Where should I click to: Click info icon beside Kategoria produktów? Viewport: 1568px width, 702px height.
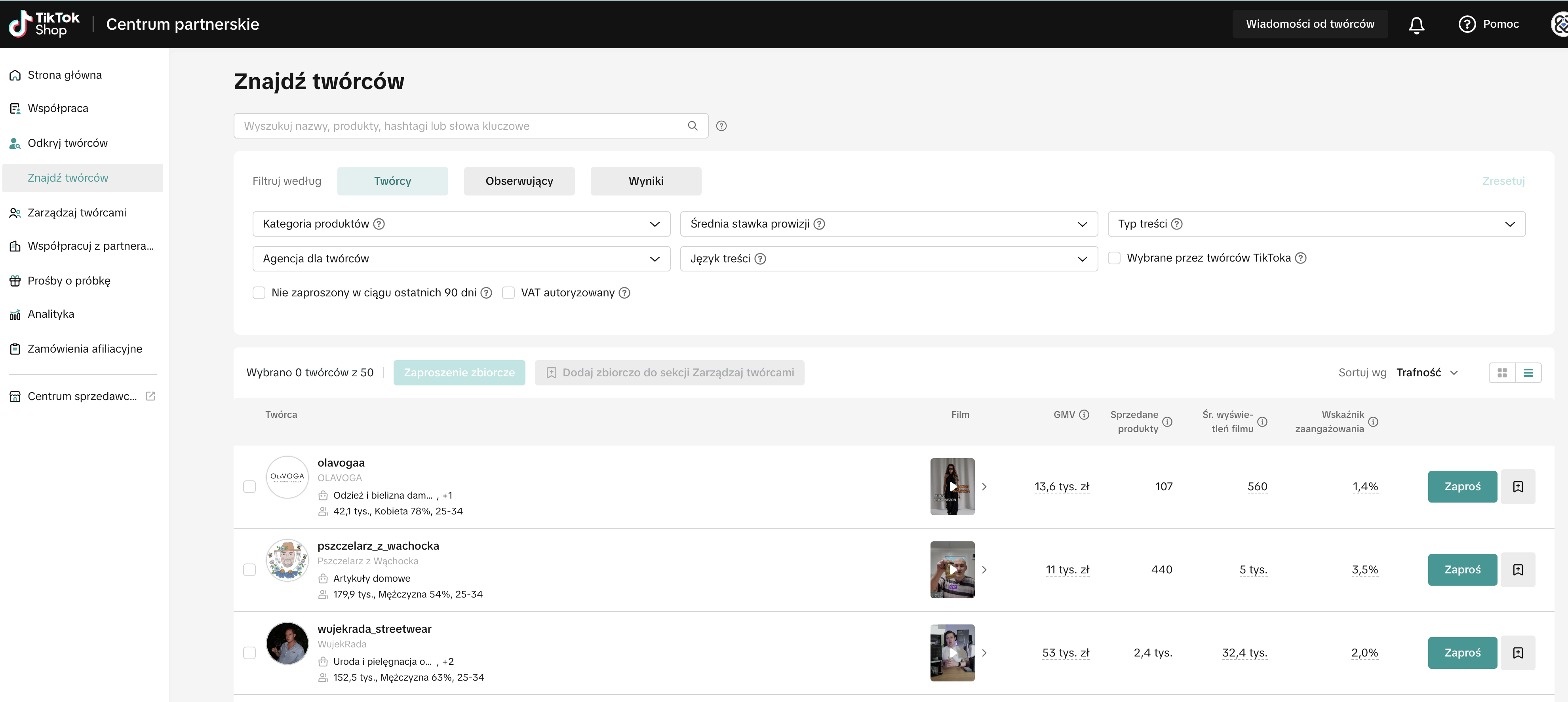click(x=379, y=224)
